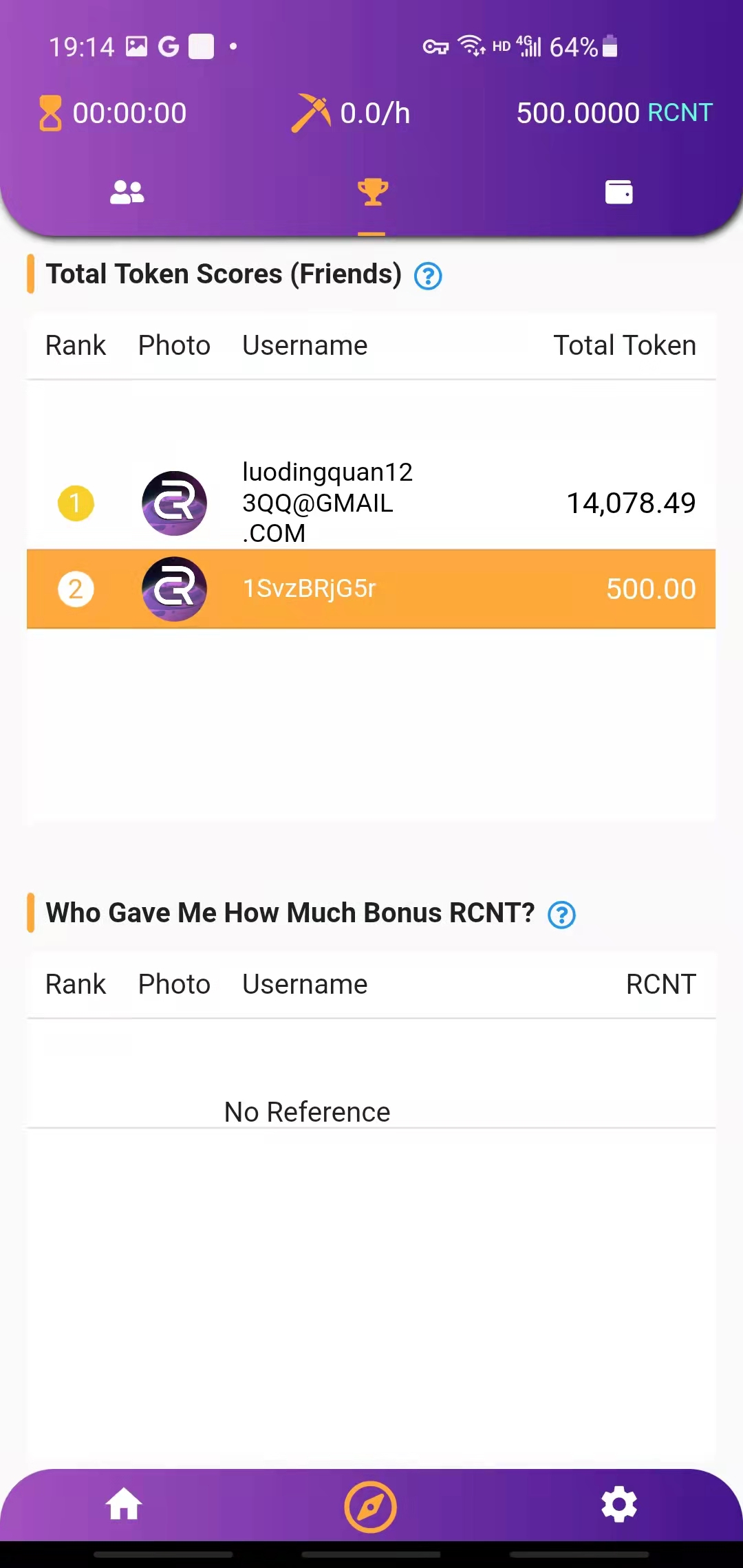Viewport: 743px width, 1568px height.
Task: Show help for Total Token Scores
Action: pyautogui.click(x=428, y=276)
